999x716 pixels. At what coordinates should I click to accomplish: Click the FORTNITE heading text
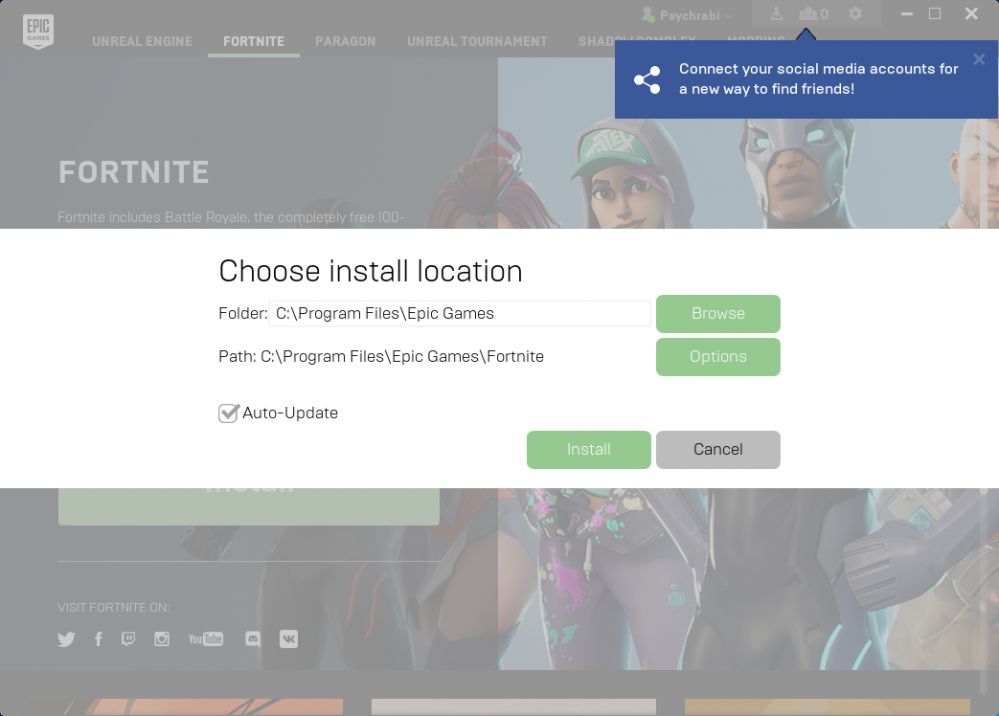[134, 172]
